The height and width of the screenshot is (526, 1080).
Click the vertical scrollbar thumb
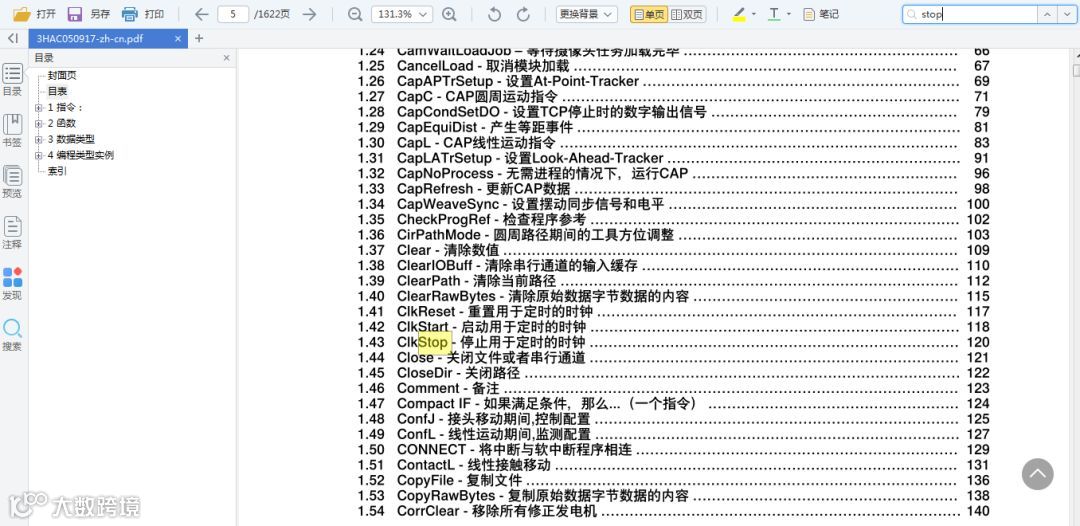1076,70
